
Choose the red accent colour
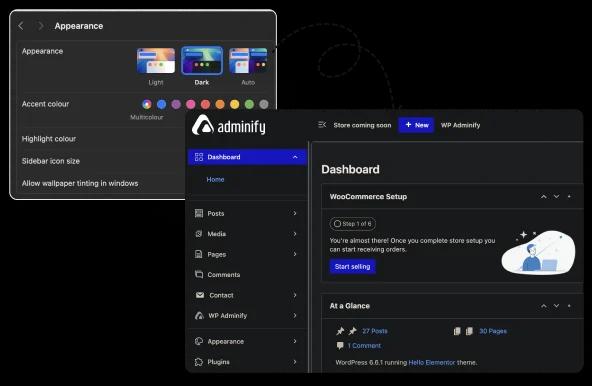coord(205,104)
